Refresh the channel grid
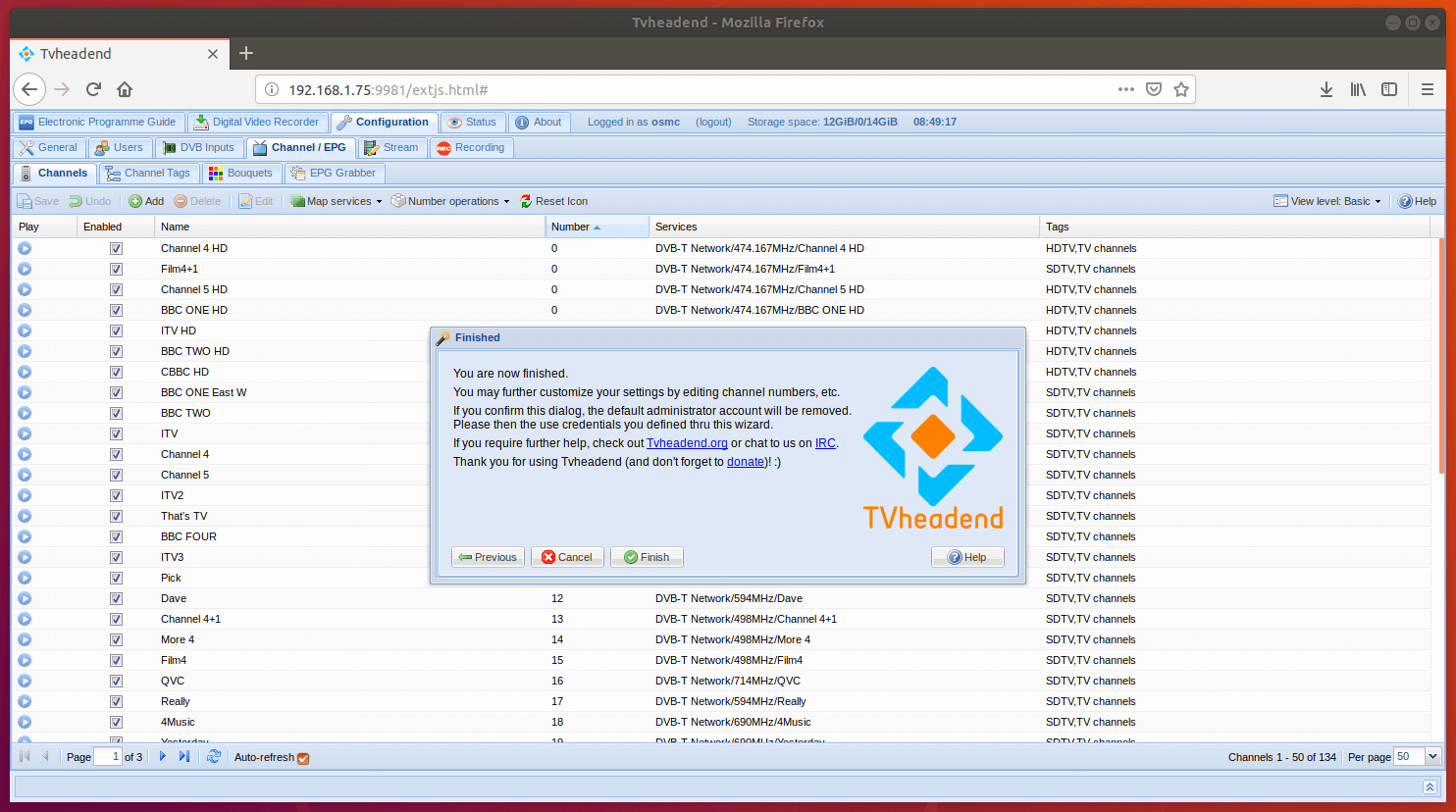 click(x=214, y=756)
